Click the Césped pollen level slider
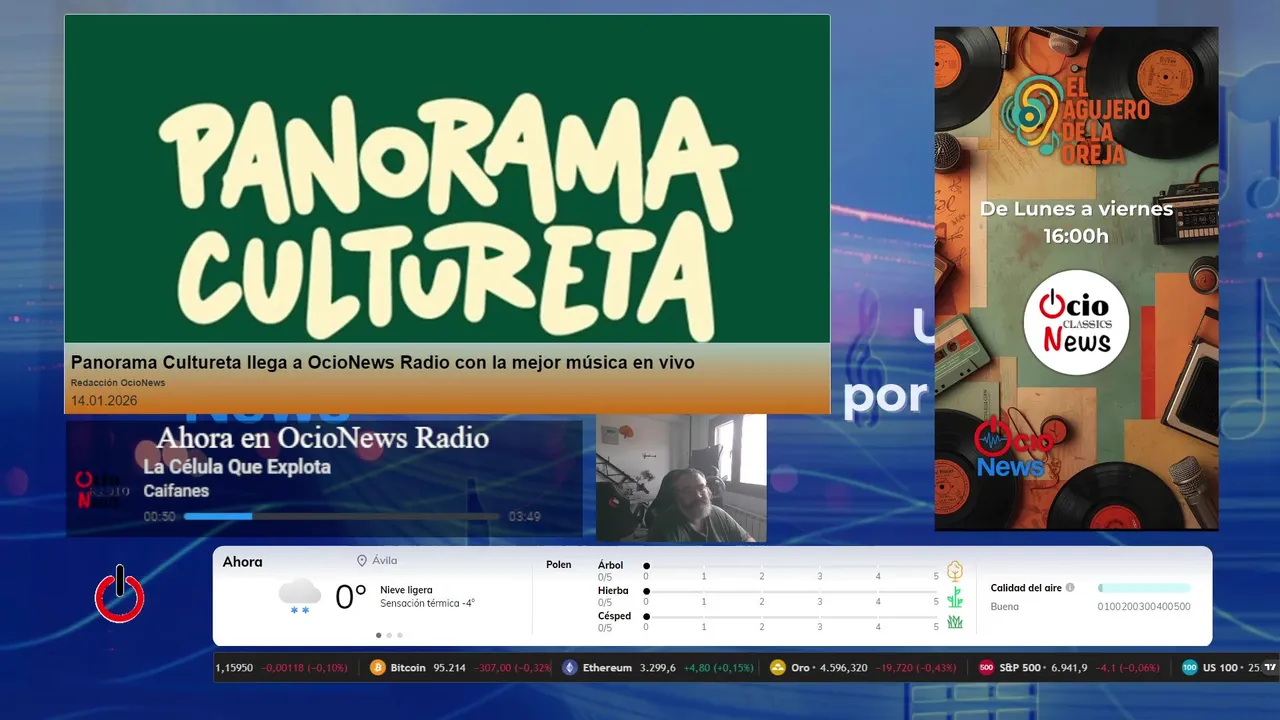Viewport: 1280px width, 720px height. pos(791,617)
